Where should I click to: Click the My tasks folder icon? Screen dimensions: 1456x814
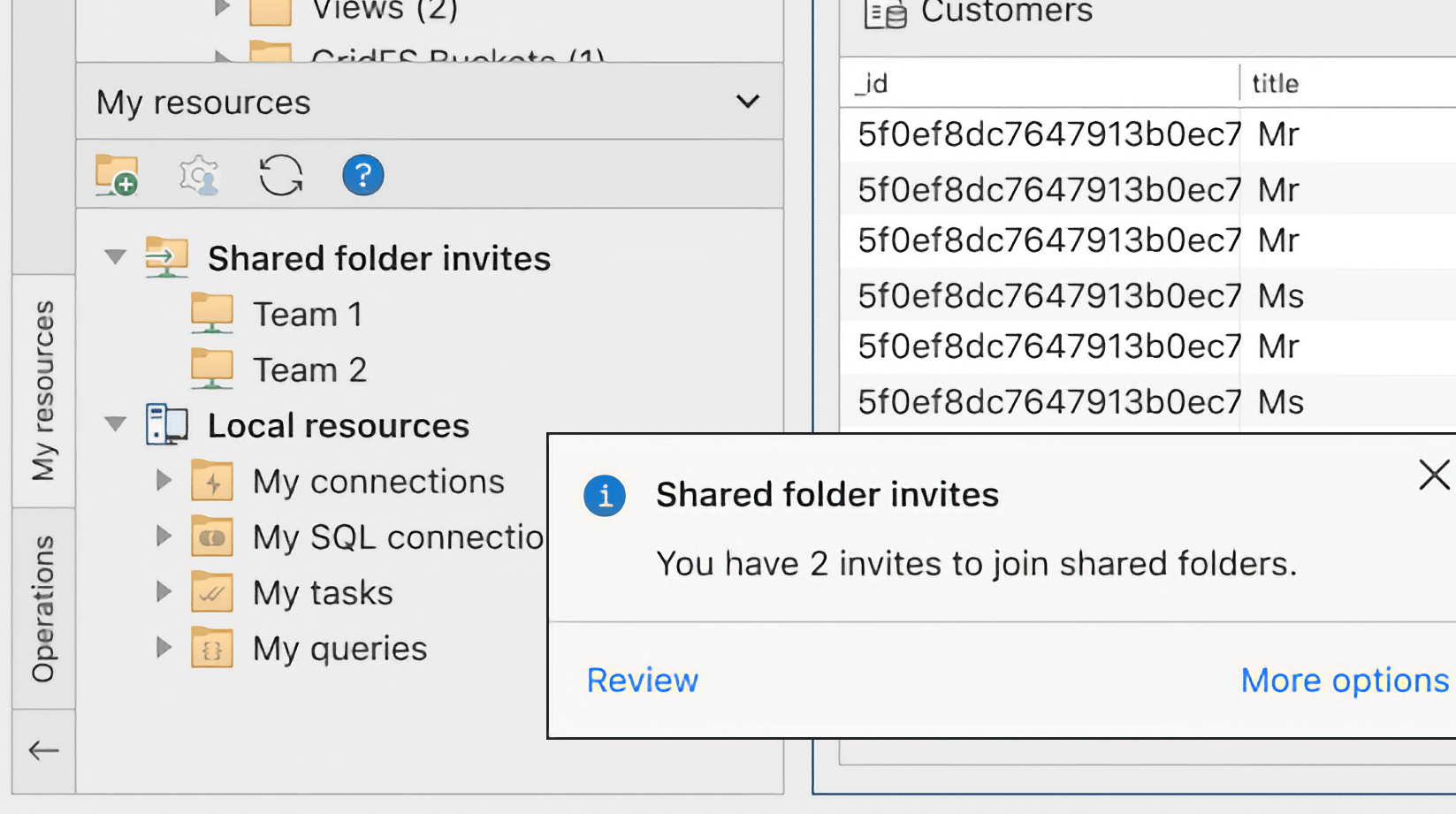[x=211, y=592]
